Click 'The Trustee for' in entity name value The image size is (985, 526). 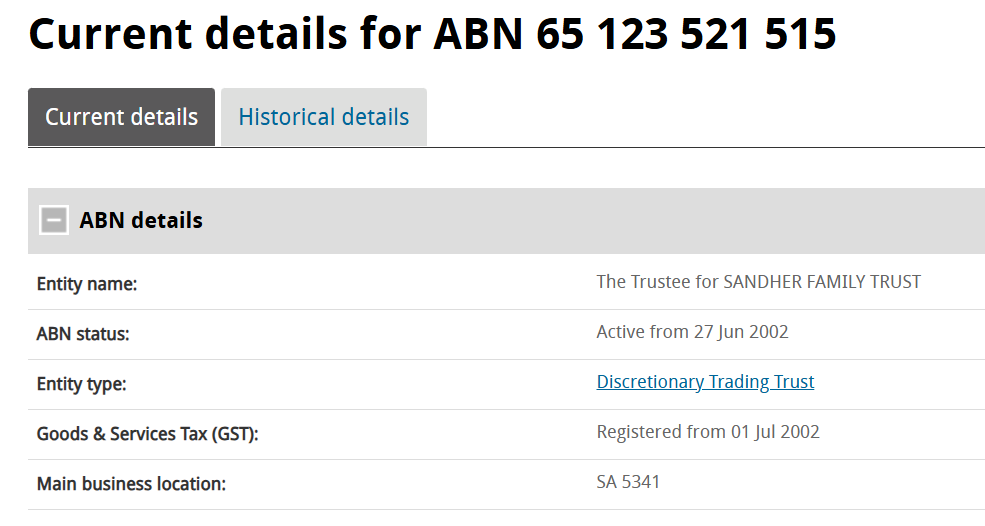click(x=657, y=282)
